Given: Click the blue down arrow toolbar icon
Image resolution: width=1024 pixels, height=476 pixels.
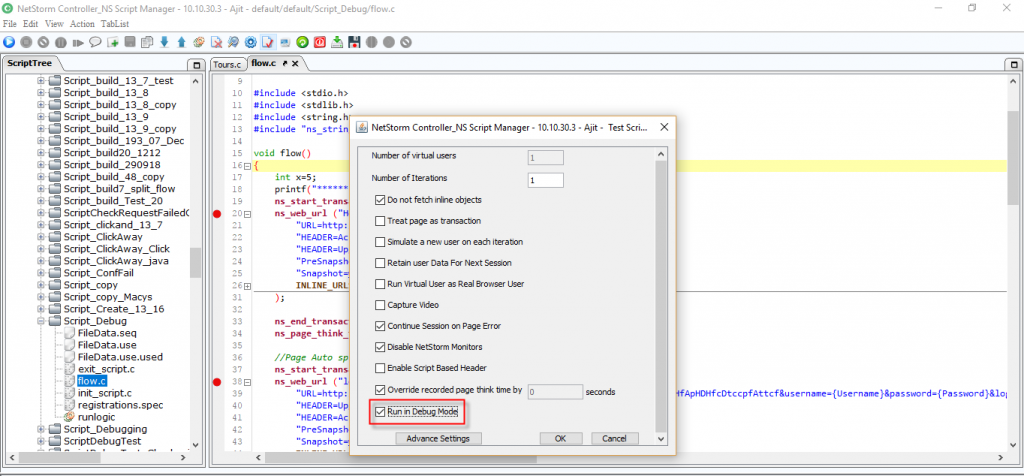Looking at the screenshot, I should (x=164, y=42).
